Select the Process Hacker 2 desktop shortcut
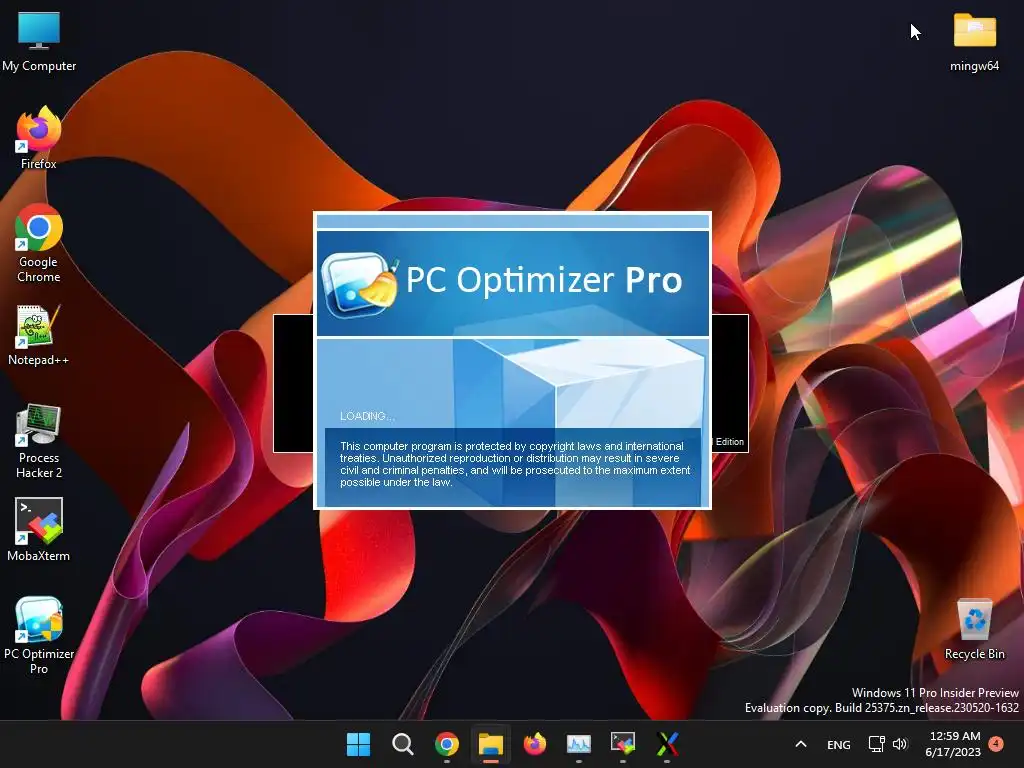Image resolution: width=1024 pixels, height=768 pixels. [39, 441]
